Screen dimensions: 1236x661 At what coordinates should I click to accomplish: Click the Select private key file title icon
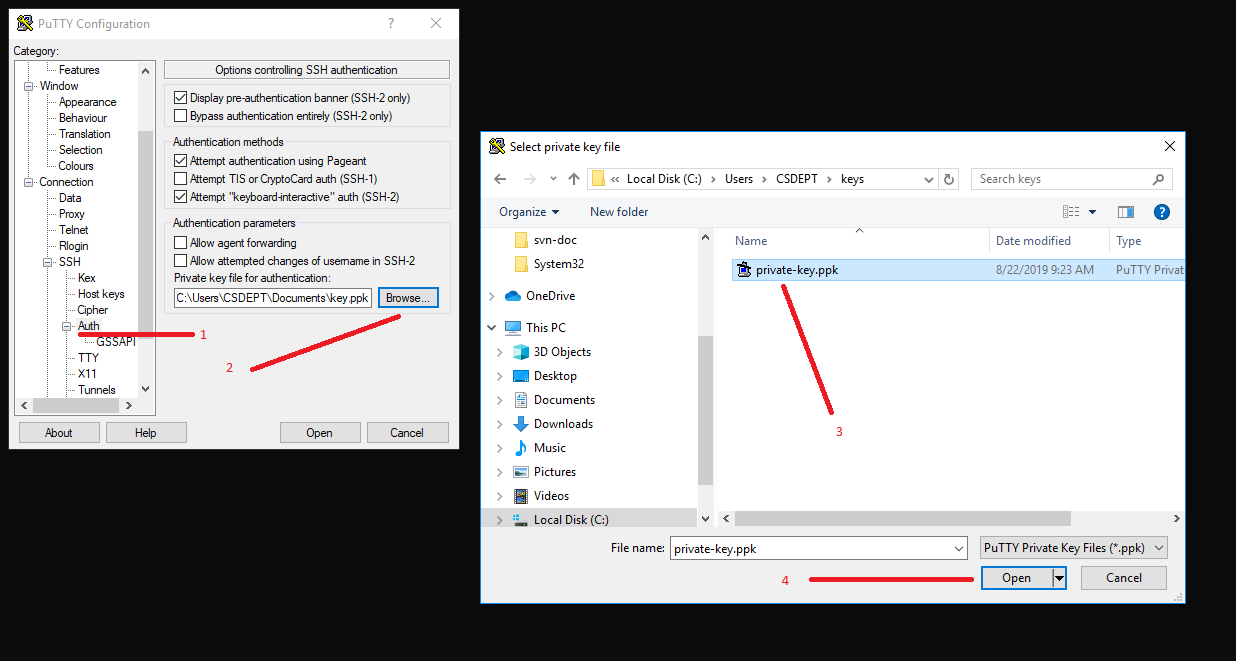point(497,146)
